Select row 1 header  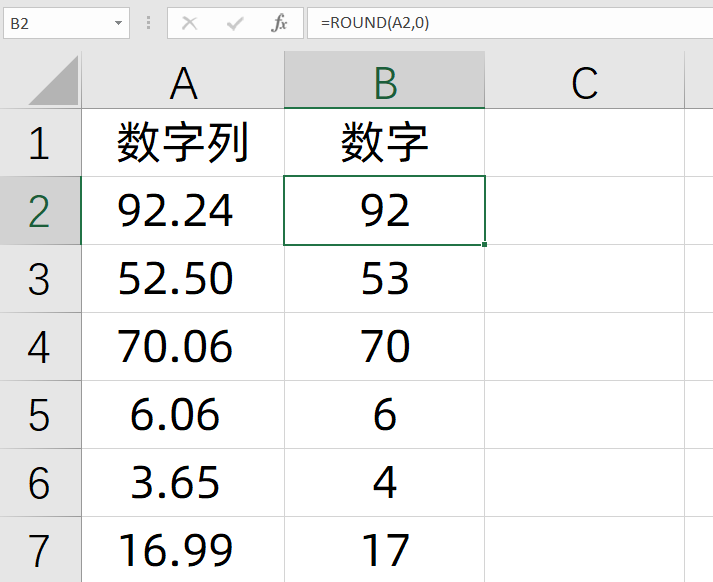40,142
